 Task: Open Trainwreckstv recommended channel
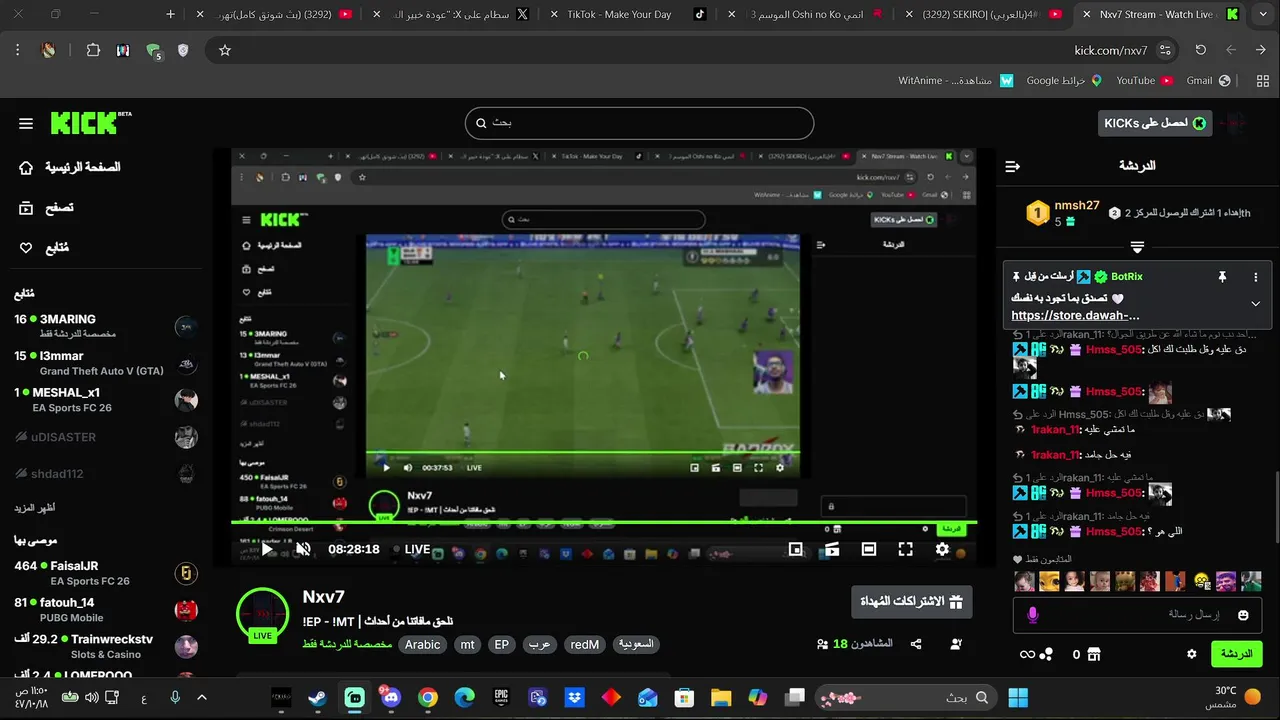[106, 646]
